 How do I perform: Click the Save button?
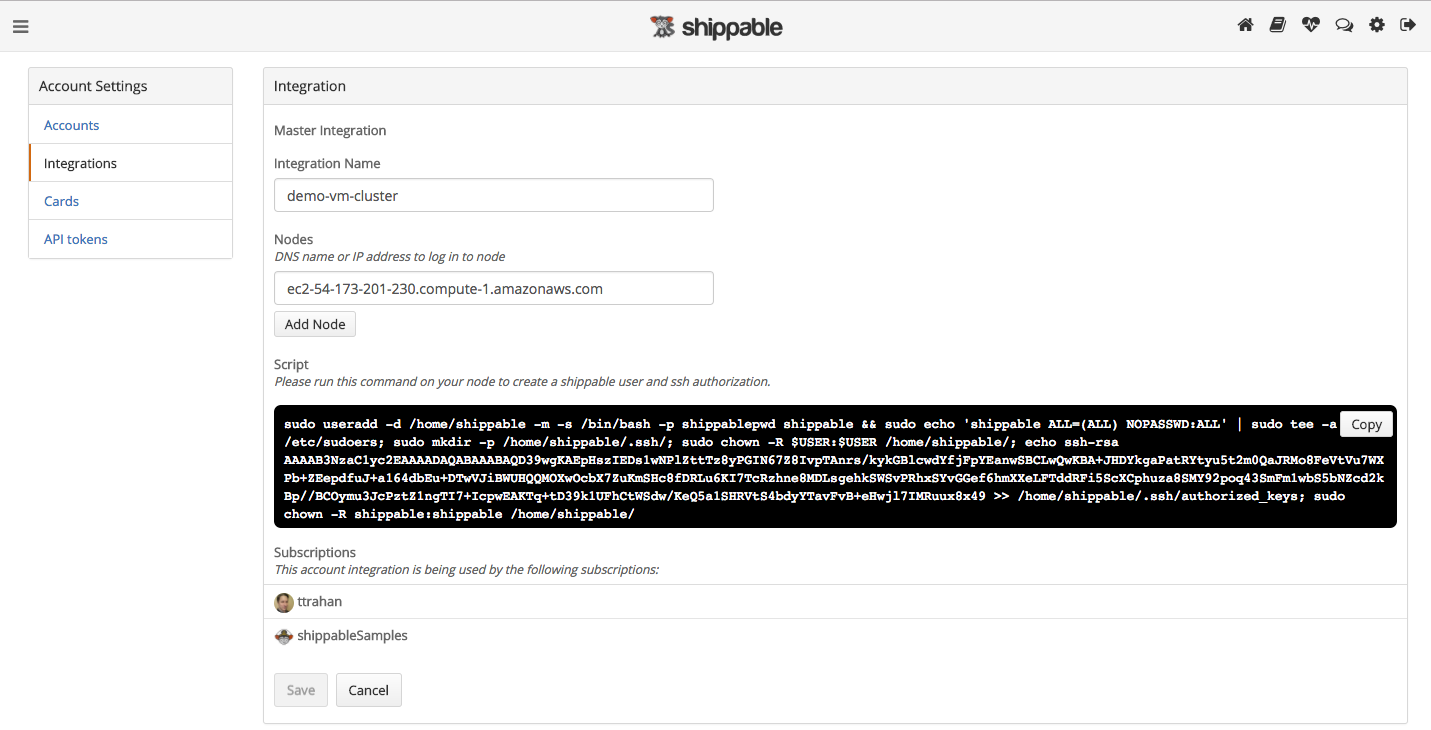(x=301, y=690)
